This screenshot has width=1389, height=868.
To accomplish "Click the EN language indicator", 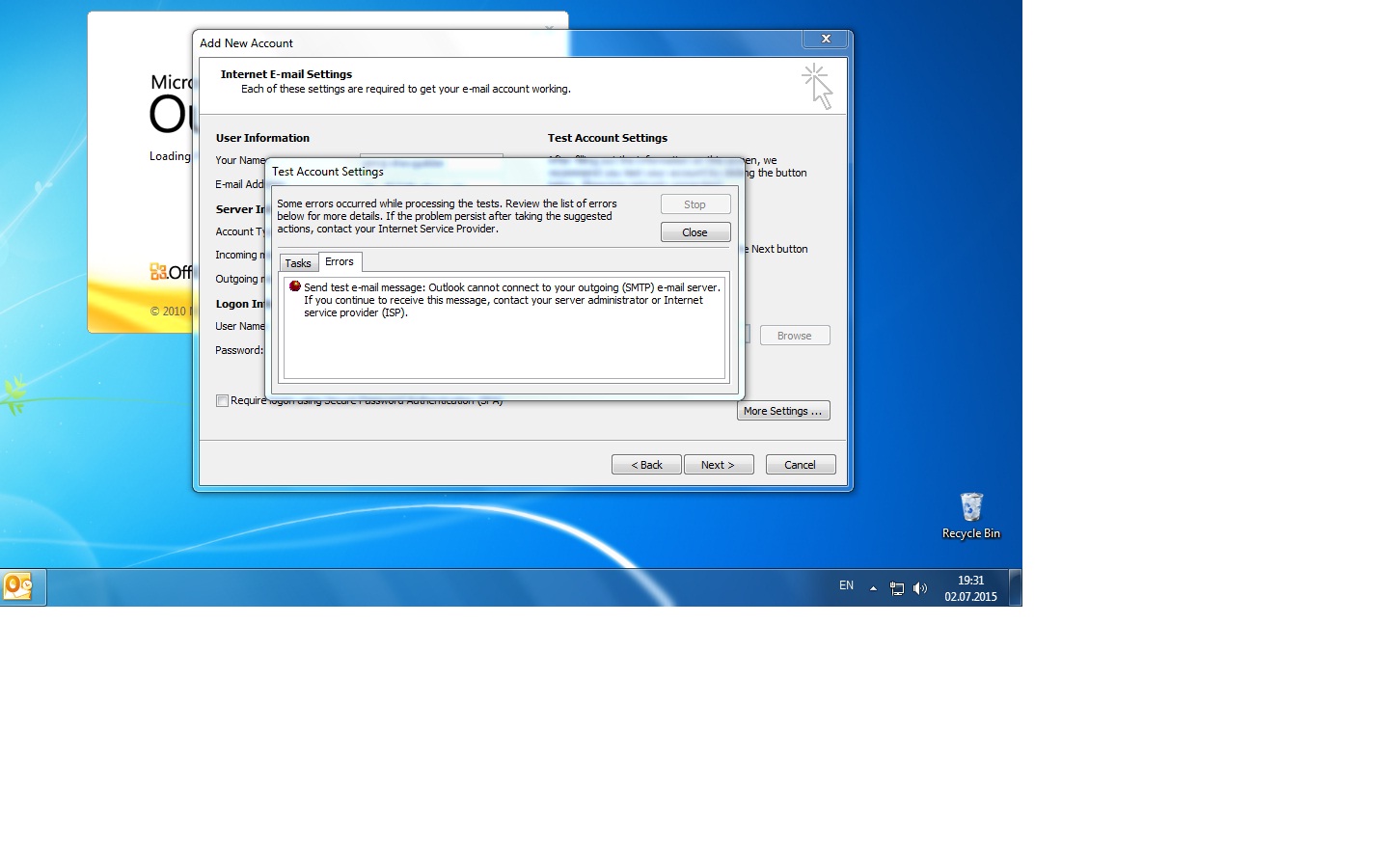I will pos(846,585).
